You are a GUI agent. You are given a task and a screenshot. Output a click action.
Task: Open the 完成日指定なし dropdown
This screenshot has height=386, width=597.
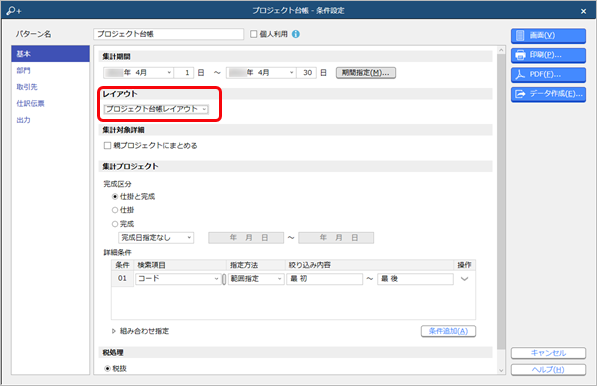coord(156,238)
